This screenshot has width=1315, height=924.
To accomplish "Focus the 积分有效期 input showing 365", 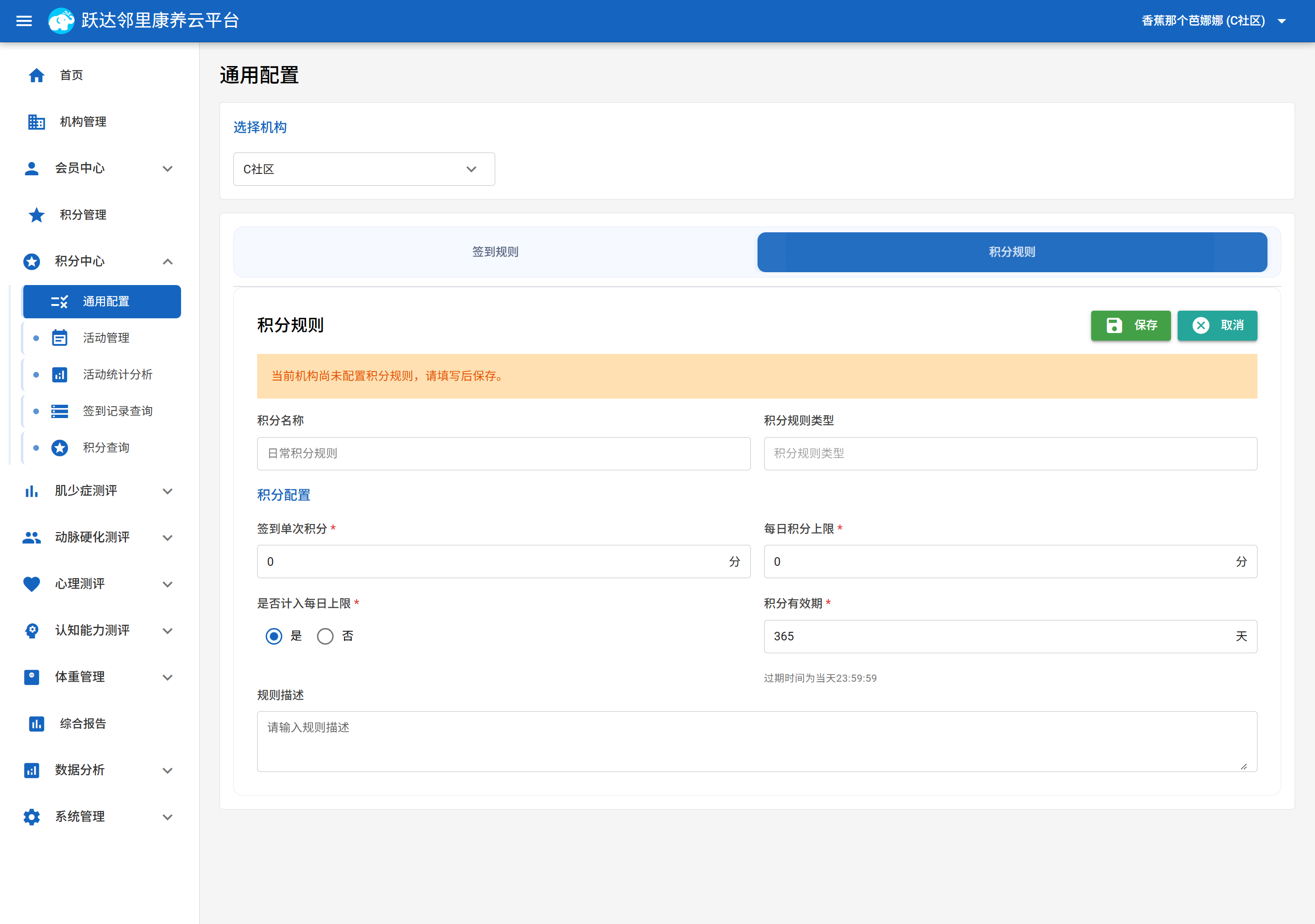I will 1010,636.
